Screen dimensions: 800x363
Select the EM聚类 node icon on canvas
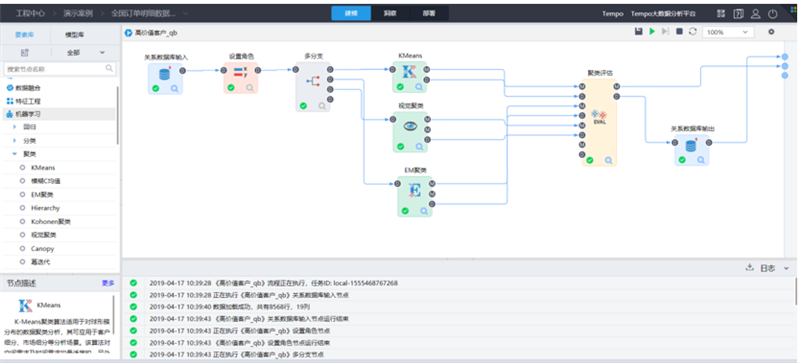pos(415,191)
